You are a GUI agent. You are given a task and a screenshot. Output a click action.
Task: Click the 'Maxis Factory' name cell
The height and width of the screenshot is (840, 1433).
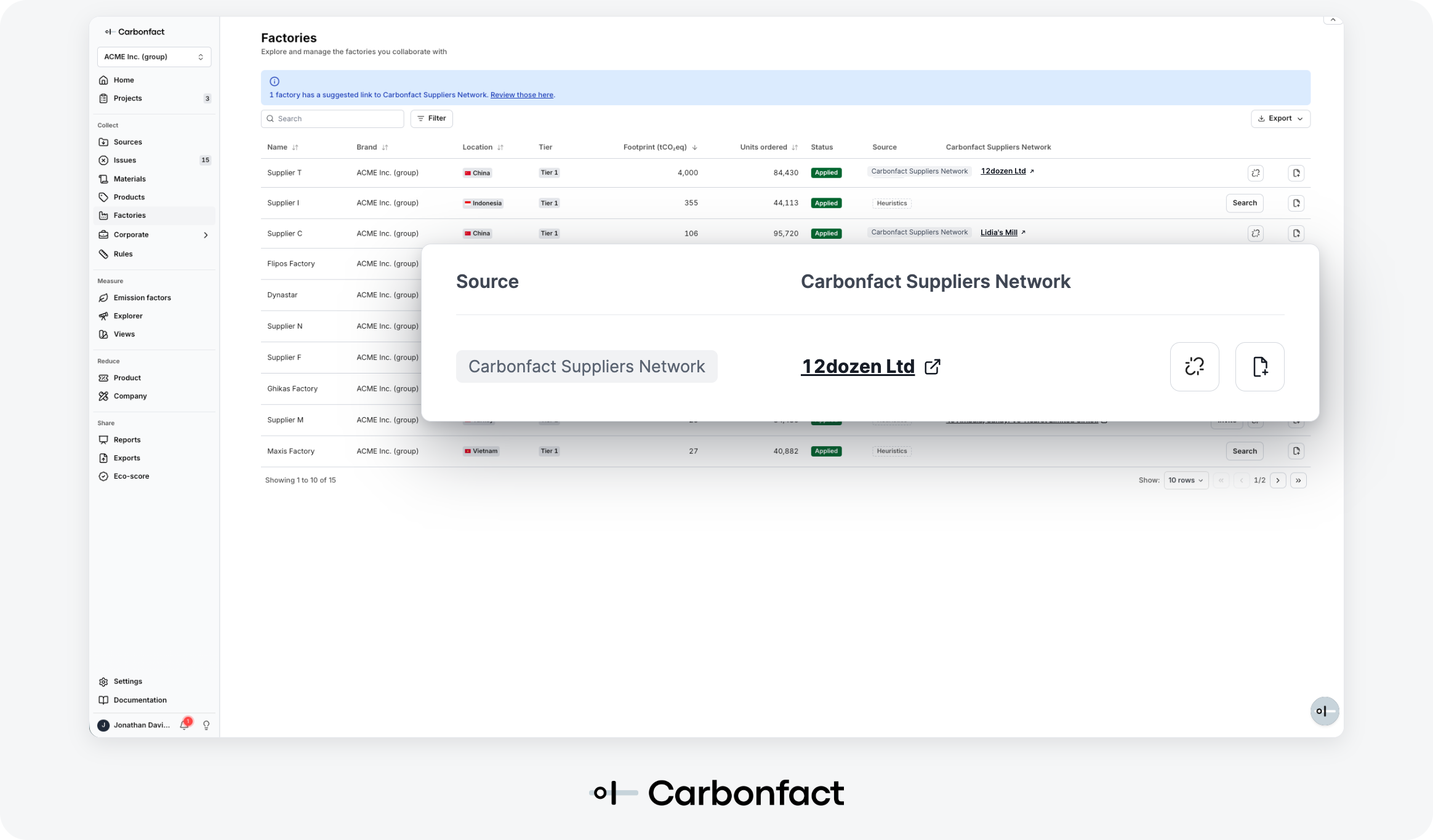point(291,452)
